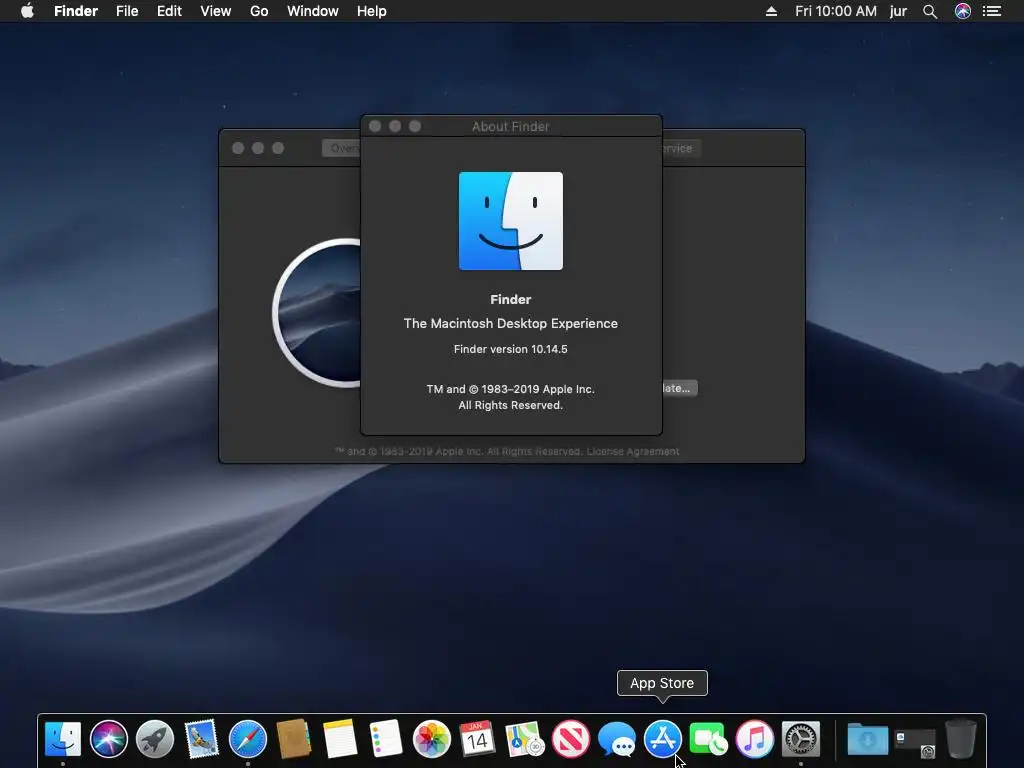The height and width of the screenshot is (768, 1024).
Task: Click The Macintosh Desktop Experience text
Action: pyautogui.click(x=511, y=323)
